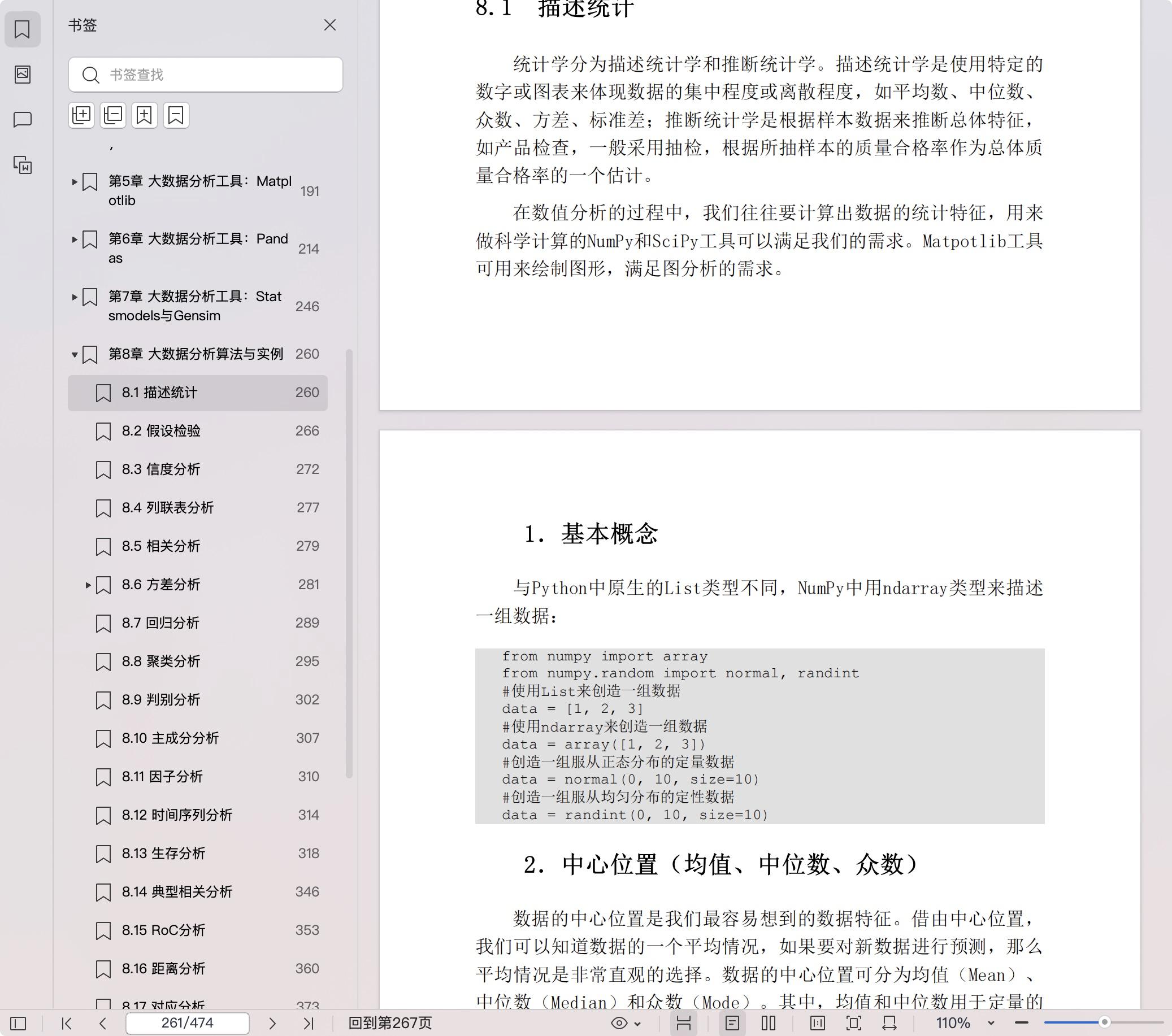Click the fit actual size icon
Image resolution: width=1172 pixels, height=1036 pixels.
click(818, 1024)
